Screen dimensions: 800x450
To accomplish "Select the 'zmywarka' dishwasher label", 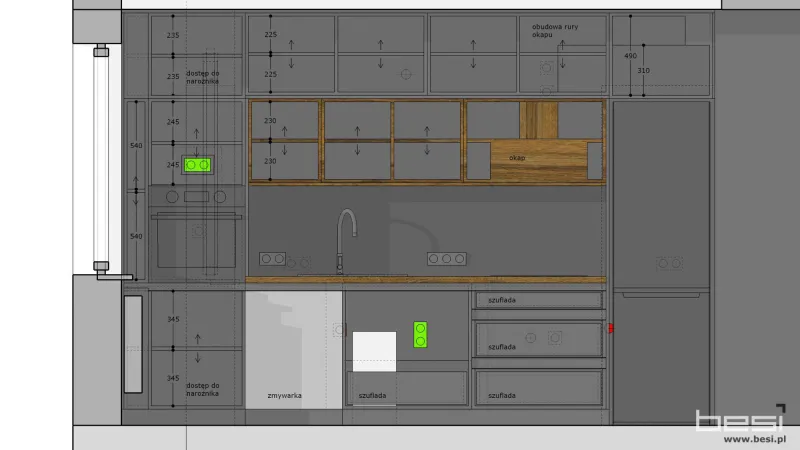I will [x=284, y=395].
